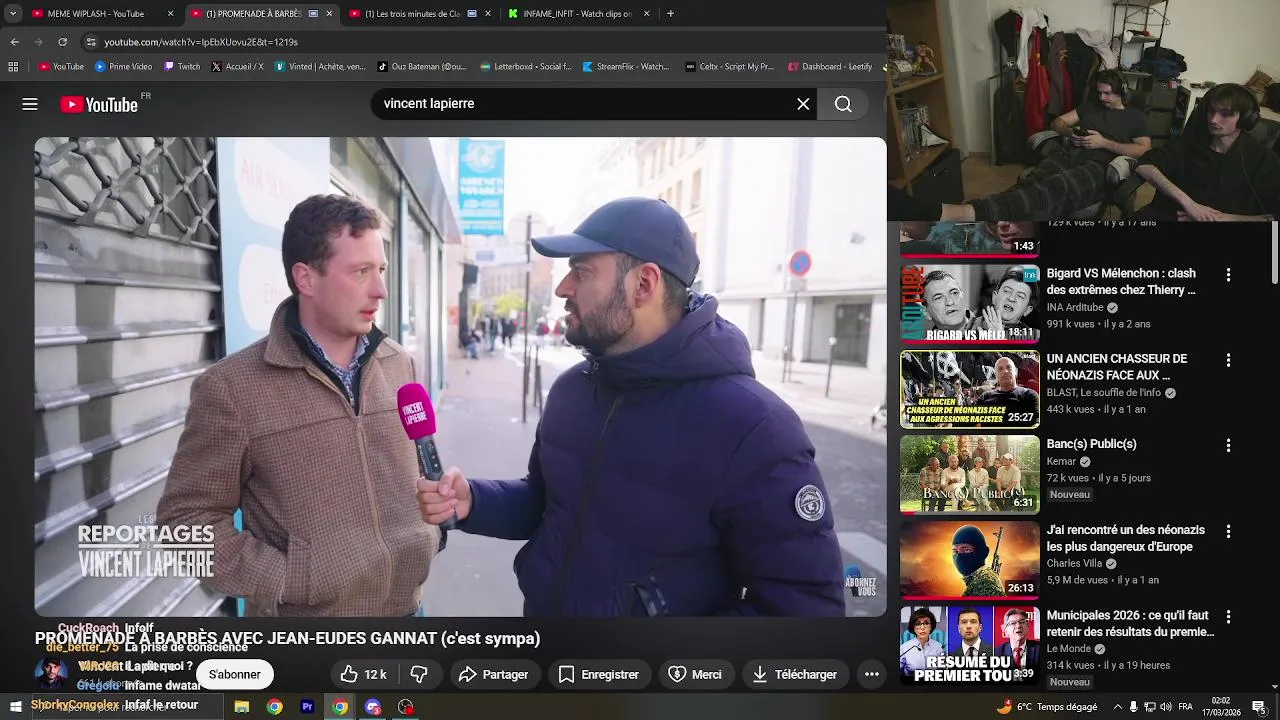
Task: Click the Partager share button
Action: (494, 675)
